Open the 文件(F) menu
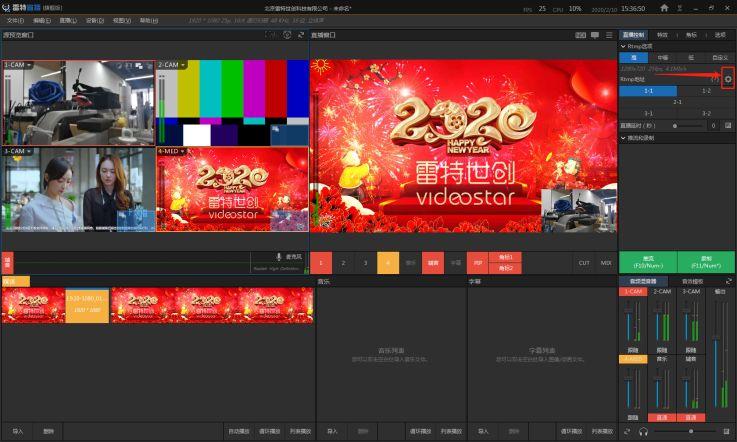The width and height of the screenshot is (737, 442). (15, 21)
